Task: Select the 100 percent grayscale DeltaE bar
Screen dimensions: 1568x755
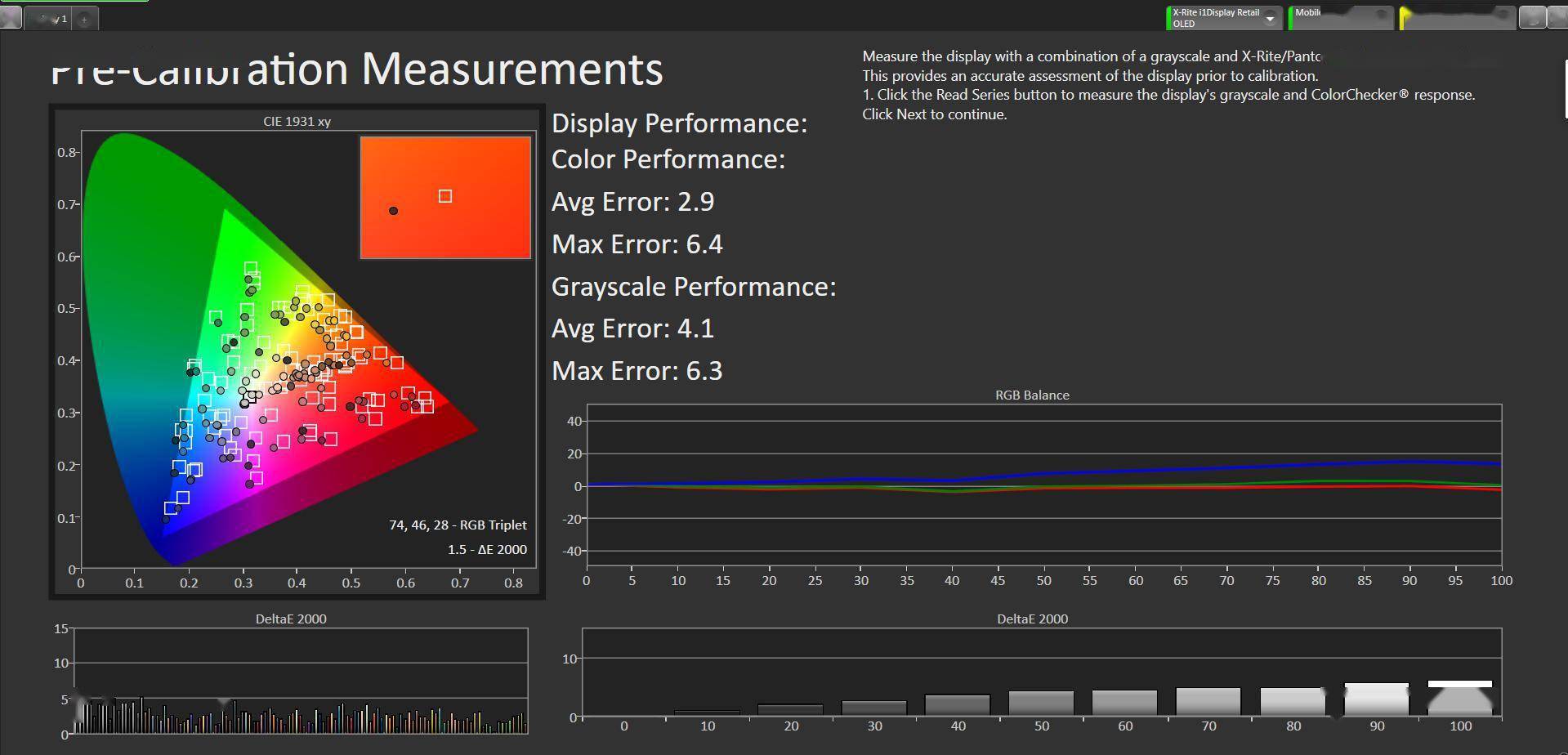Action: 1459,699
